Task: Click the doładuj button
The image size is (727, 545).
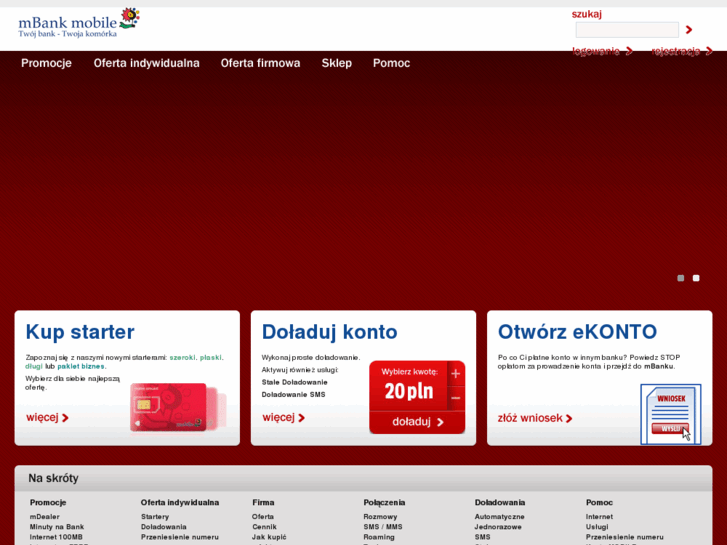Action: pos(417,422)
